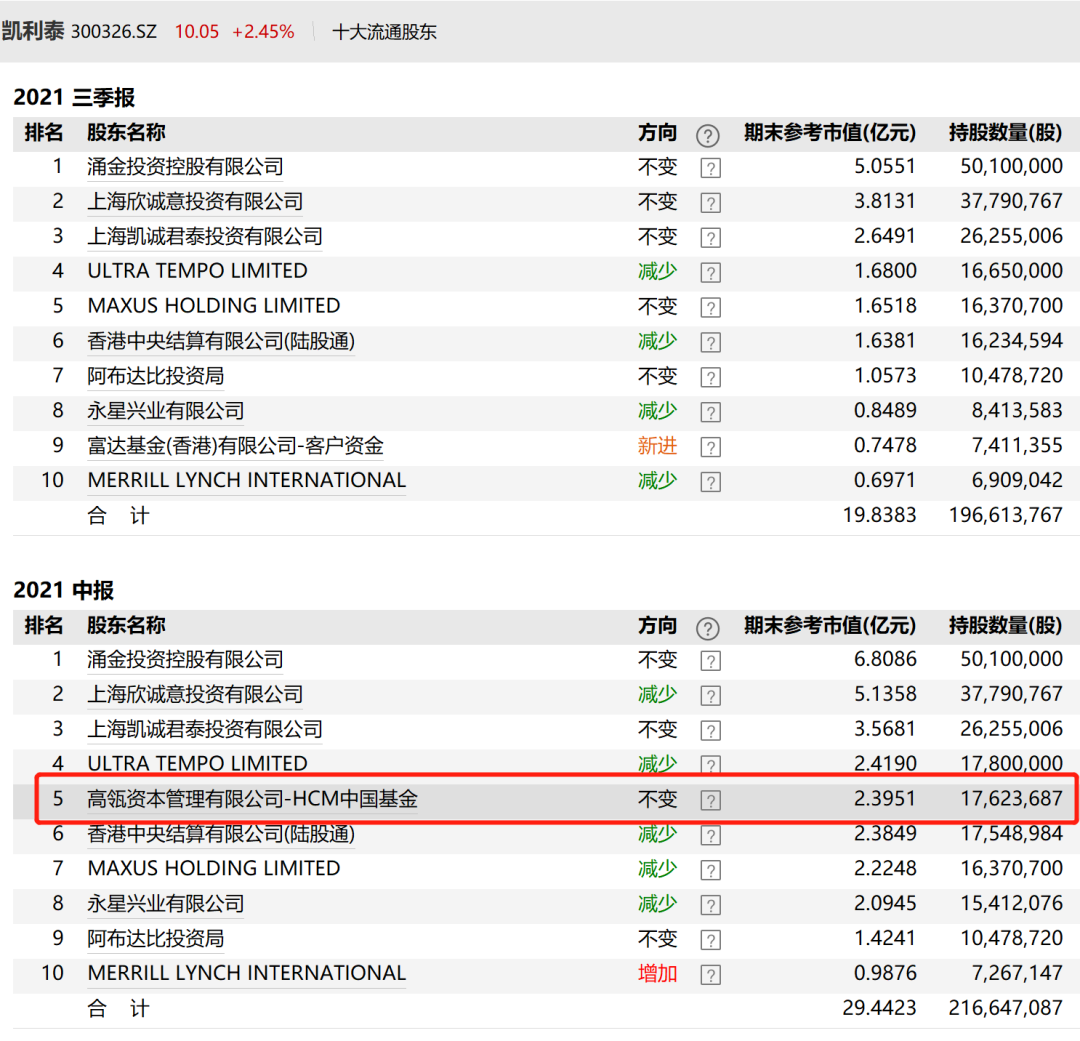Viewport: 1080px width, 1041px height.
Task: Click 增加 status for MERRILL LYNCH row
Action: coord(657,973)
